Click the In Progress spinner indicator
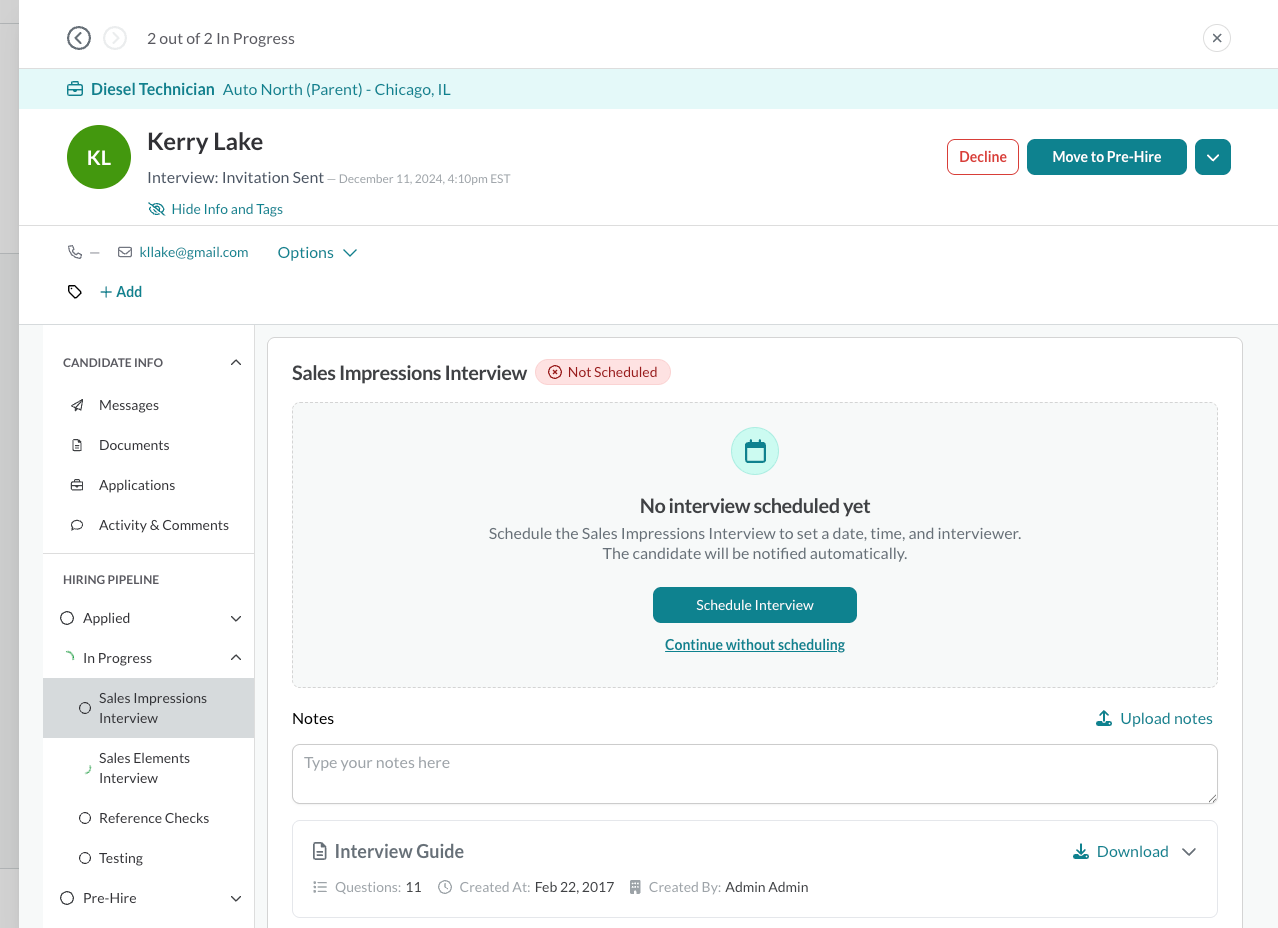The width and height of the screenshot is (1278, 928). point(67,658)
